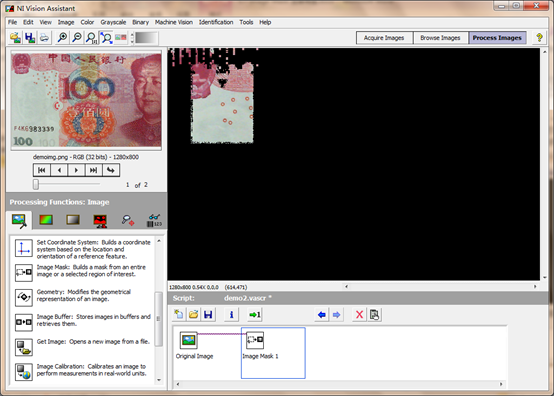Image resolution: width=554 pixels, height=396 pixels.
Task: Open the Tools menu
Action: point(246,22)
